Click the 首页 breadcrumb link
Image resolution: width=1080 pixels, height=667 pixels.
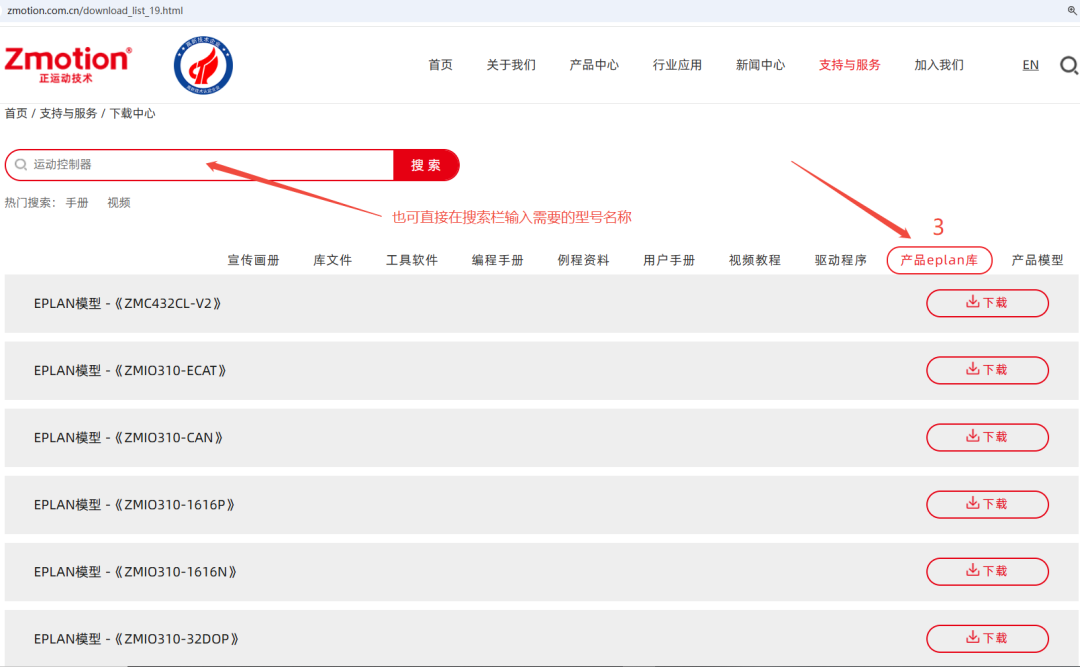(x=15, y=113)
